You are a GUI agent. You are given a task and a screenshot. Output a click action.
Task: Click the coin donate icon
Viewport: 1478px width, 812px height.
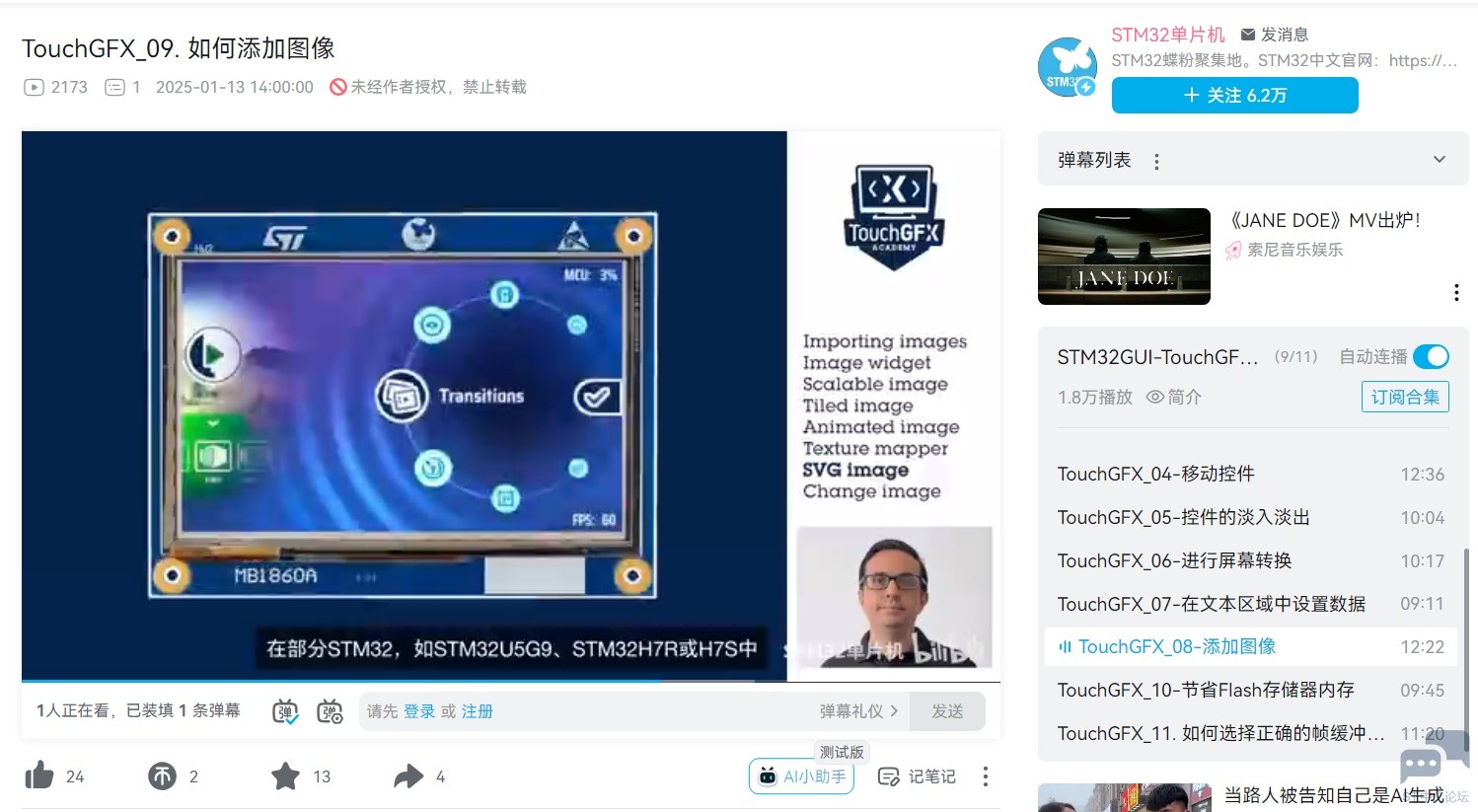[x=163, y=776]
